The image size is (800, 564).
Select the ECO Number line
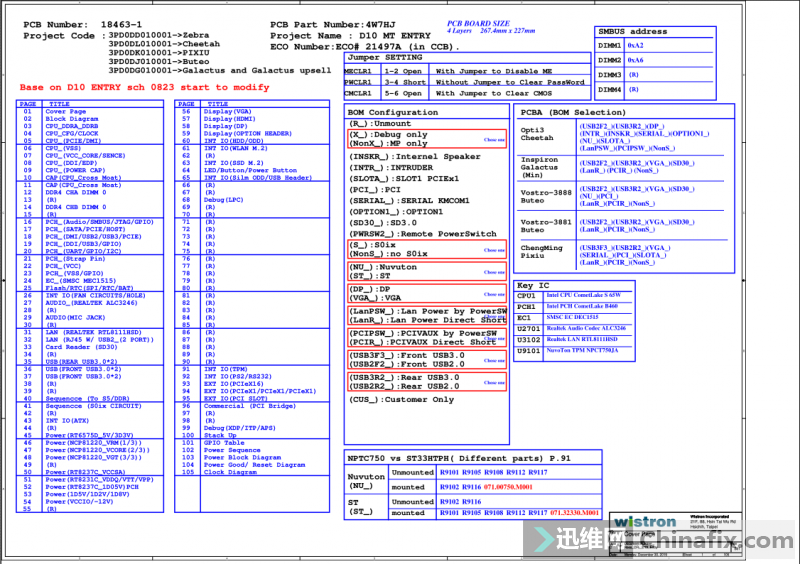coord(365,47)
